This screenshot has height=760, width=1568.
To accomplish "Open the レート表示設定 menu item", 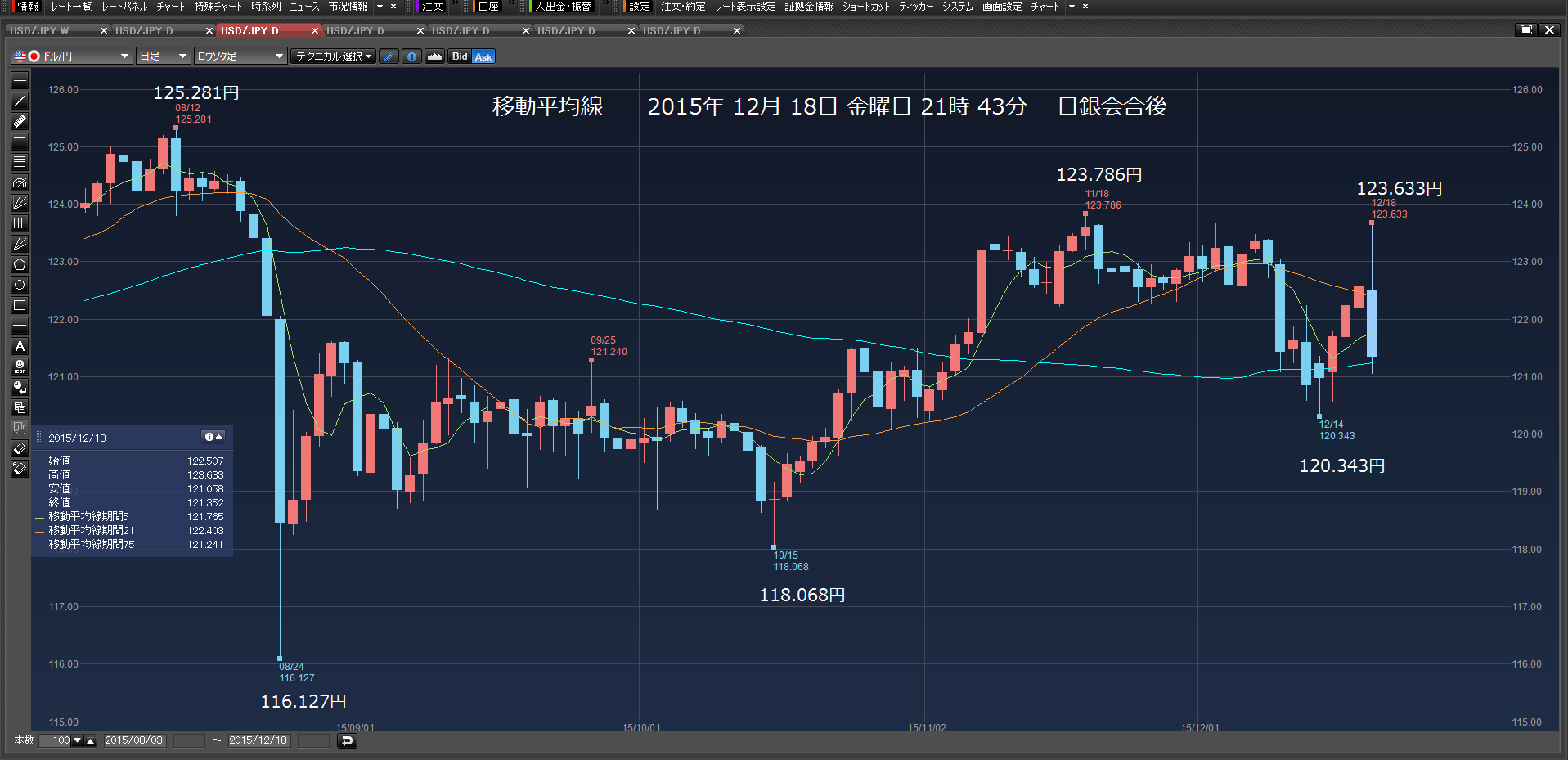I will [745, 7].
